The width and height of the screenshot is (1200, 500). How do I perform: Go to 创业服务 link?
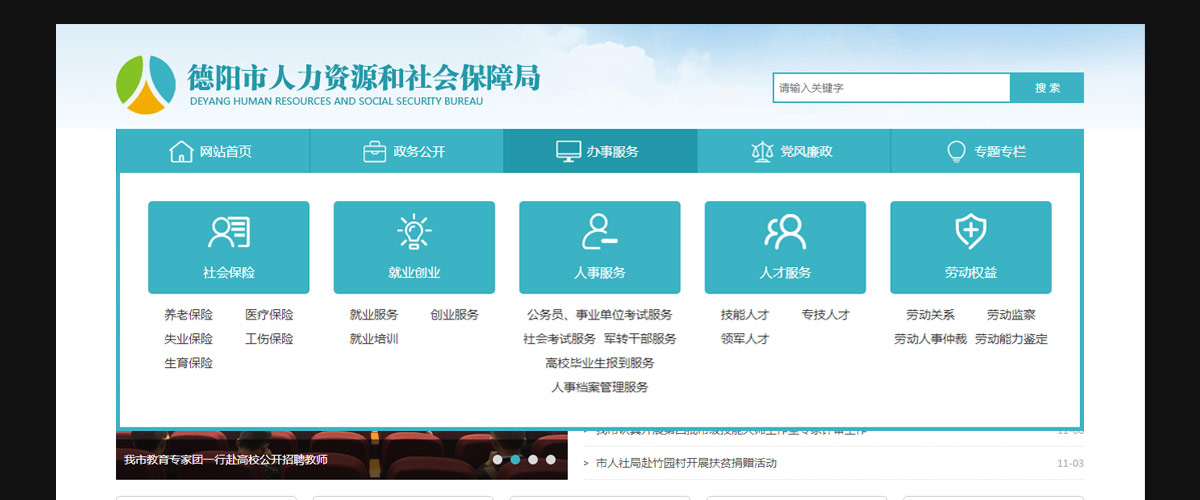(x=455, y=315)
